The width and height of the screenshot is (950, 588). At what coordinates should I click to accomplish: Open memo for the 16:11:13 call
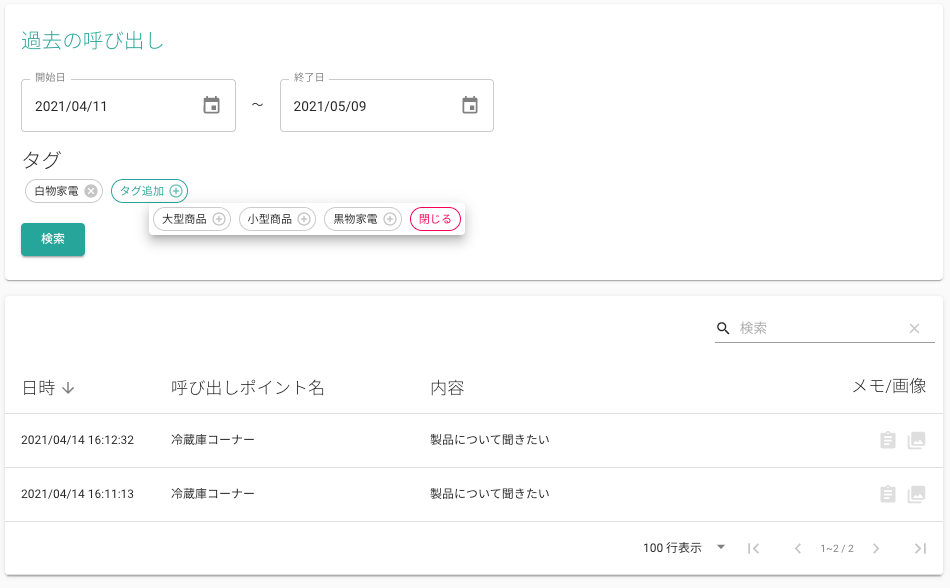coord(888,494)
